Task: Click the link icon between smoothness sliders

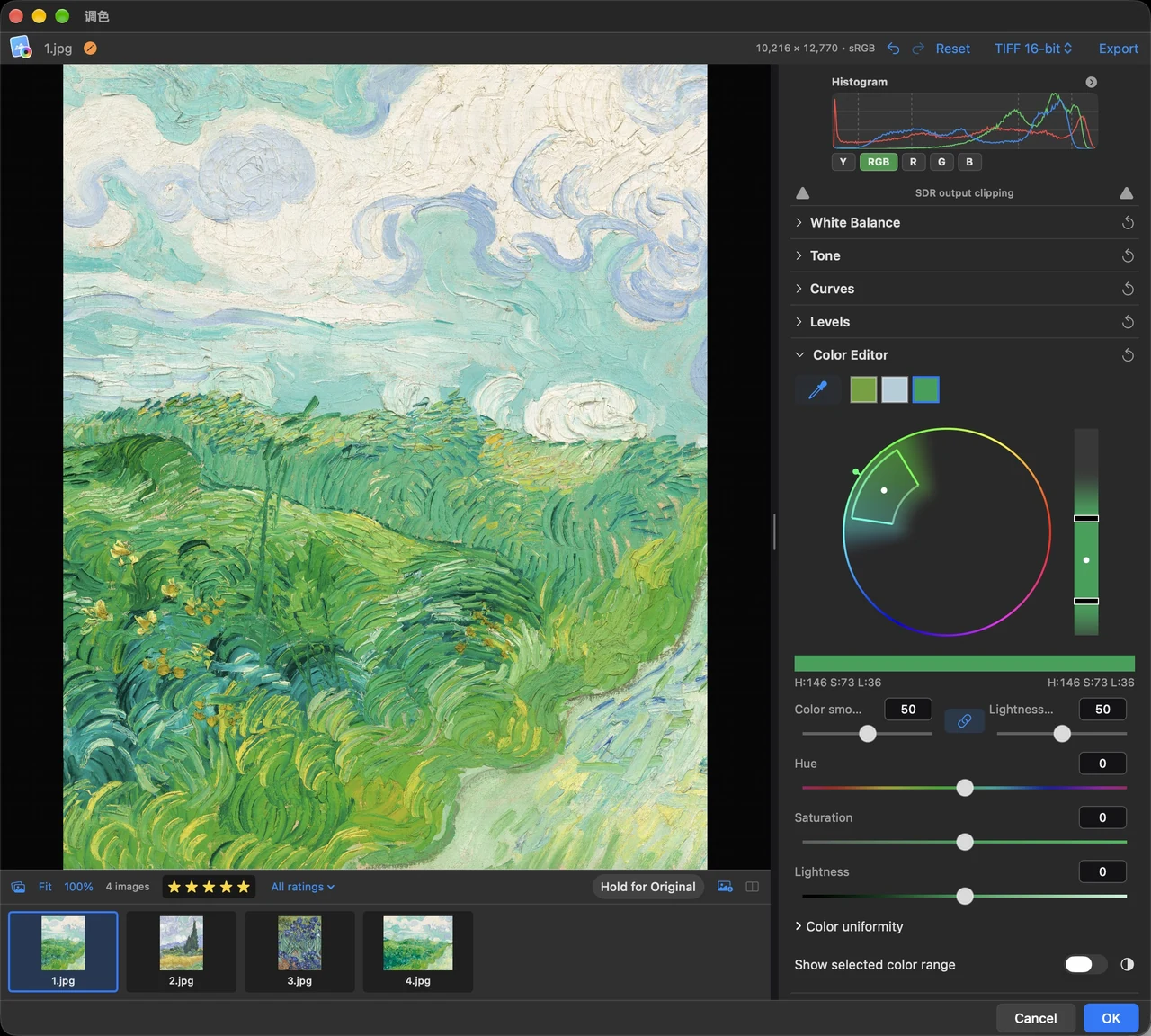Action: [x=964, y=721]
